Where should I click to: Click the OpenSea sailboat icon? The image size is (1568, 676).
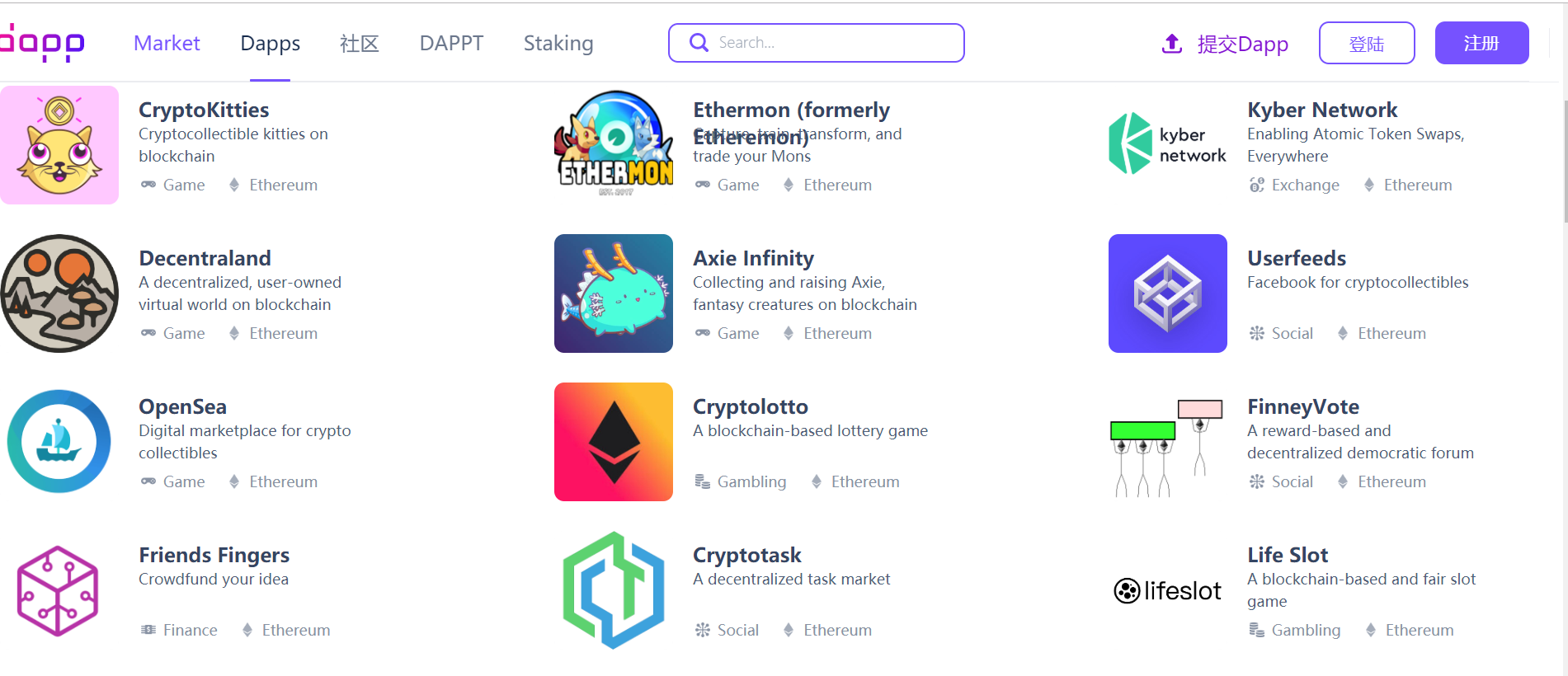point(59,442)
